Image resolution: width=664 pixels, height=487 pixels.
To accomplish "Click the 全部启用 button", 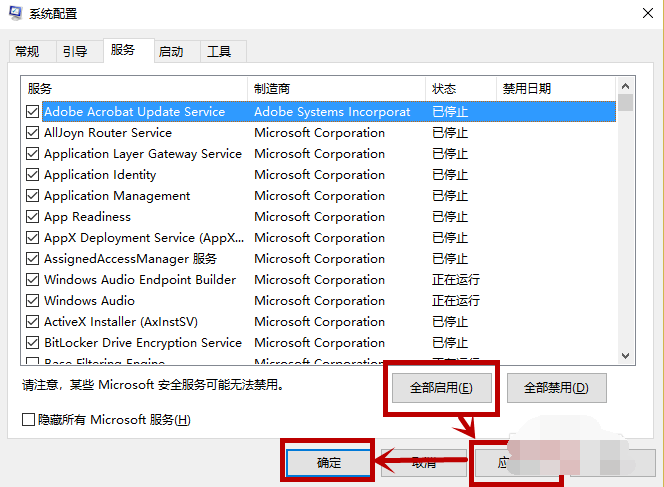I will click(440, 387).
